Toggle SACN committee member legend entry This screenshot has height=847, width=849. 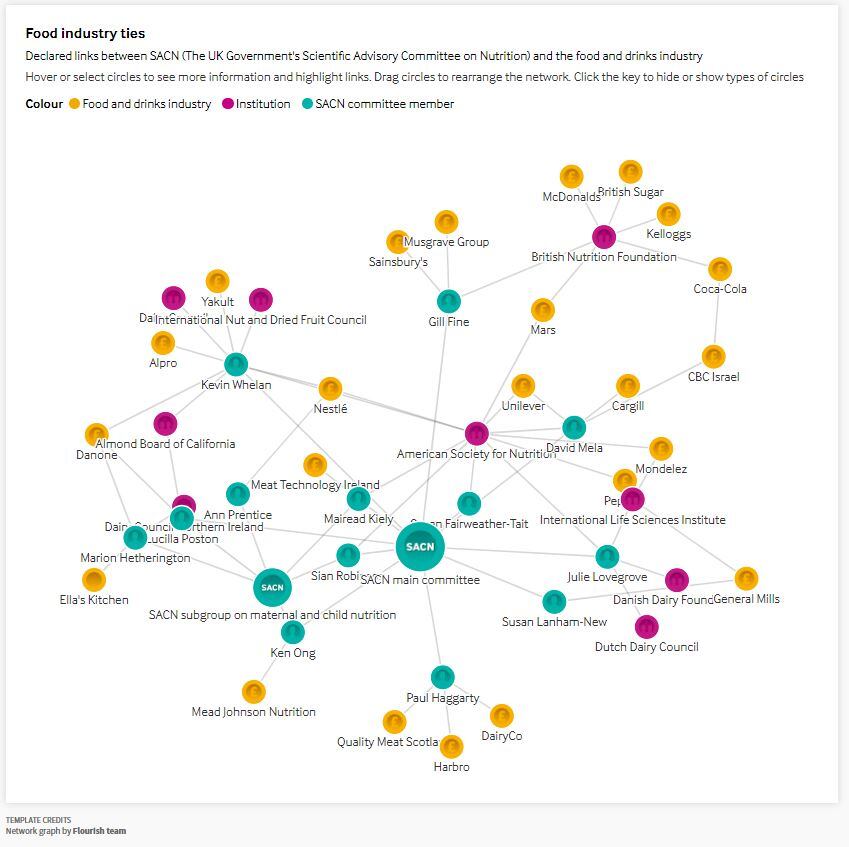click(x=384, y=104)
